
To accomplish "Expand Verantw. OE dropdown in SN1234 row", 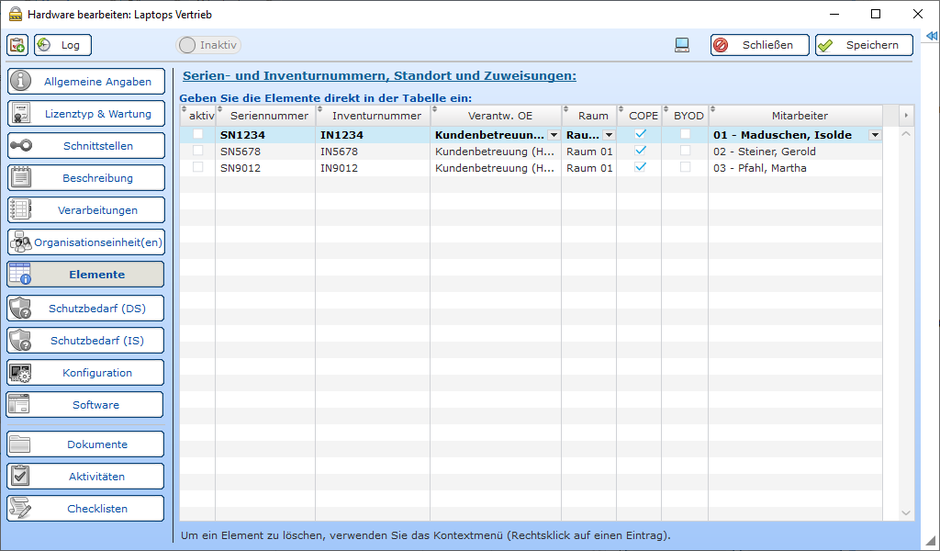I will [554, 135].
